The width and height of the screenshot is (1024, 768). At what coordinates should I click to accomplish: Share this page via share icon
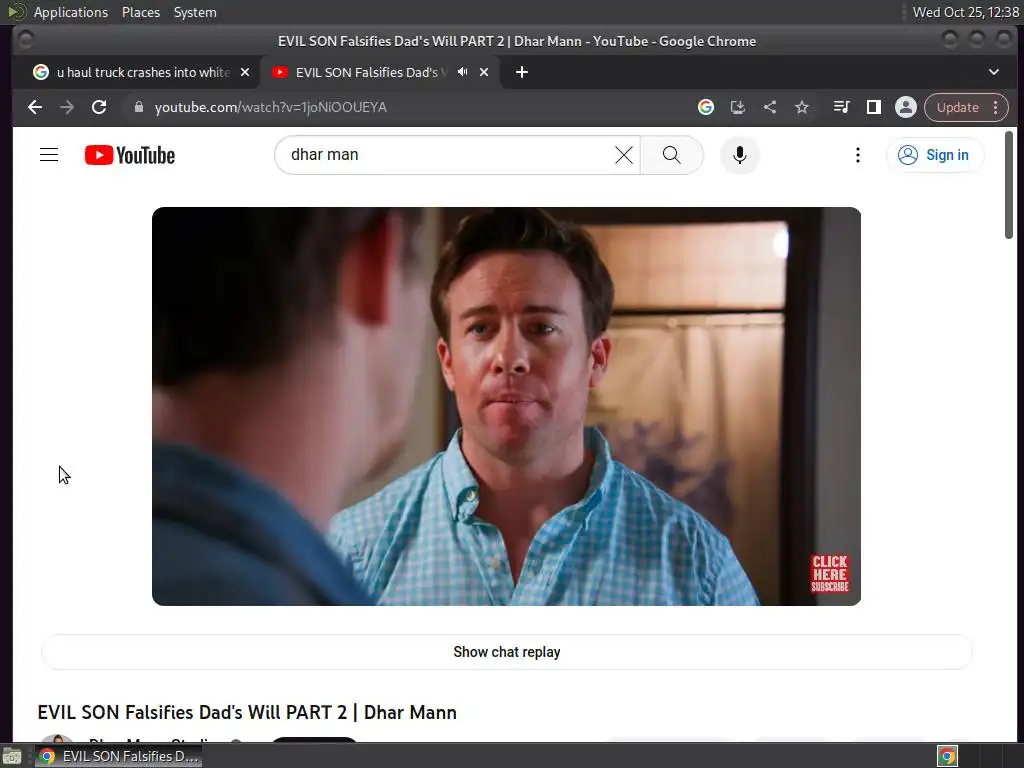(x=770, y=107)
